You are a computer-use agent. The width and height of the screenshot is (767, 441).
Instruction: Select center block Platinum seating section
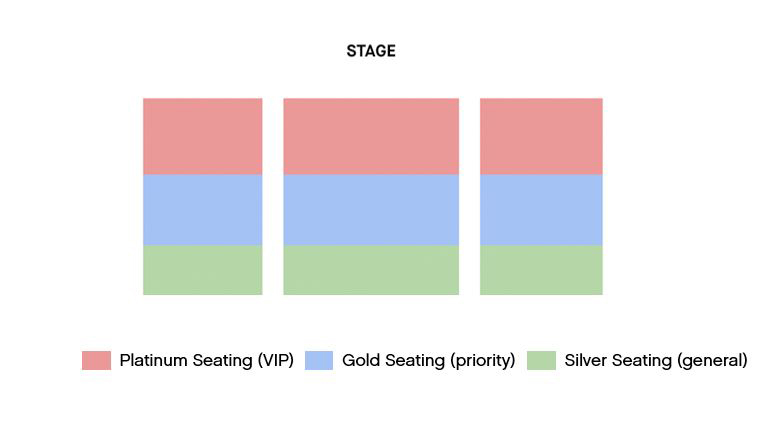point(371,136)
